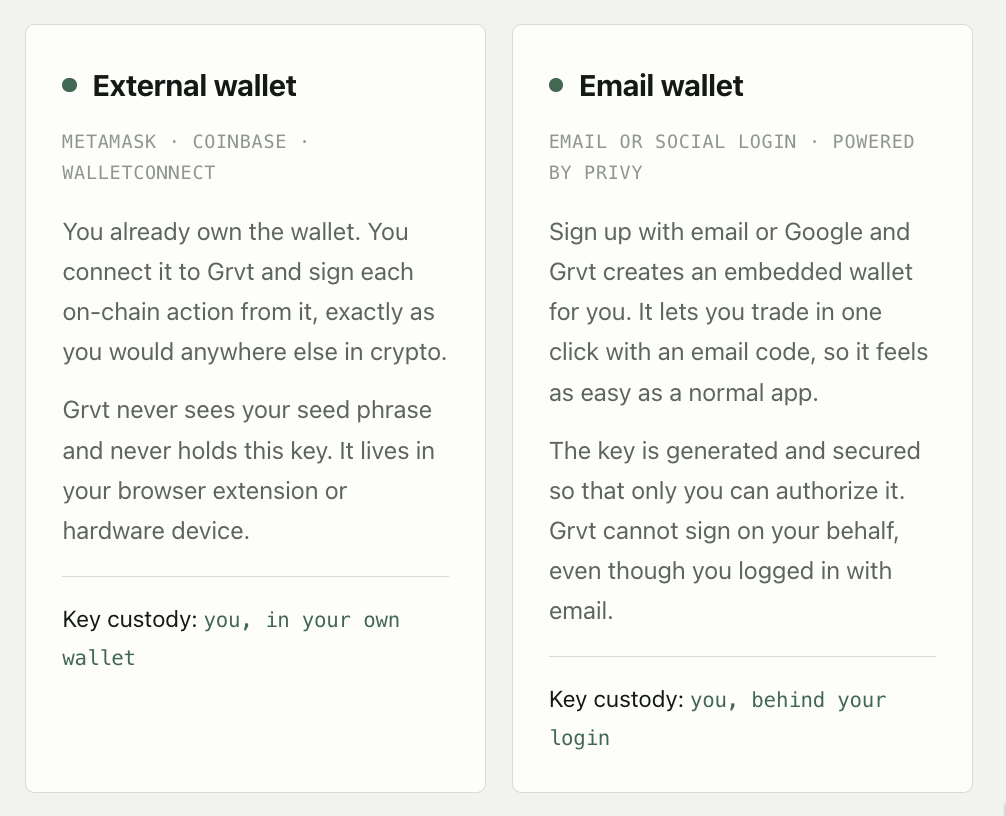This screenshot has width=1006, height=816.
Task: Click the 'hardware device' text in External card
Action: (x=156, y=531)
